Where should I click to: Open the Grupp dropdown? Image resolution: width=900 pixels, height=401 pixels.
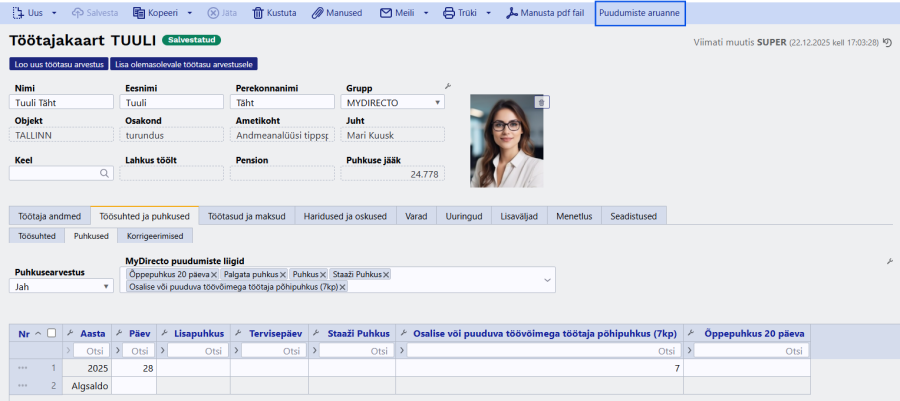click(439, 102)
